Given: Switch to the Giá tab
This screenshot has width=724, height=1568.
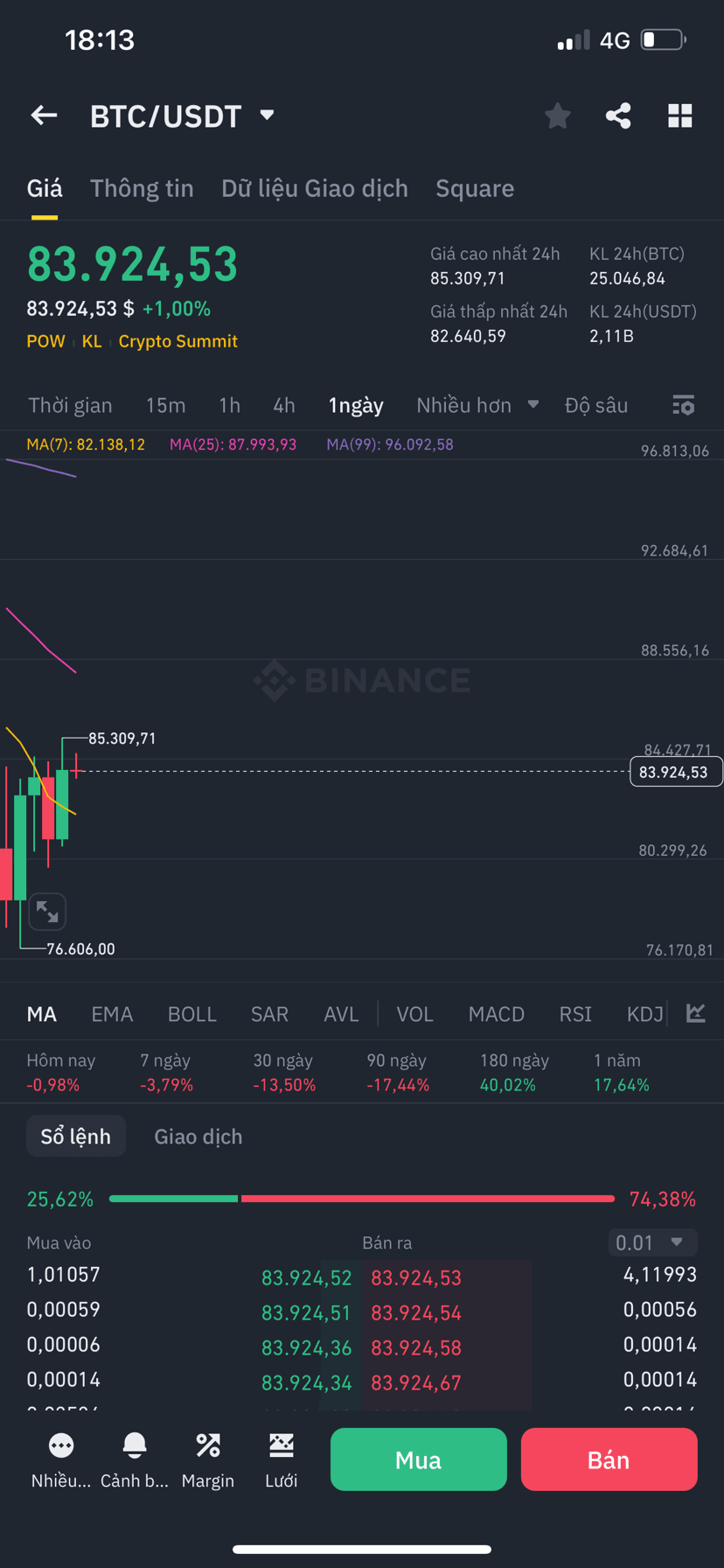Looking at the screenshot, I should (45, 188).
